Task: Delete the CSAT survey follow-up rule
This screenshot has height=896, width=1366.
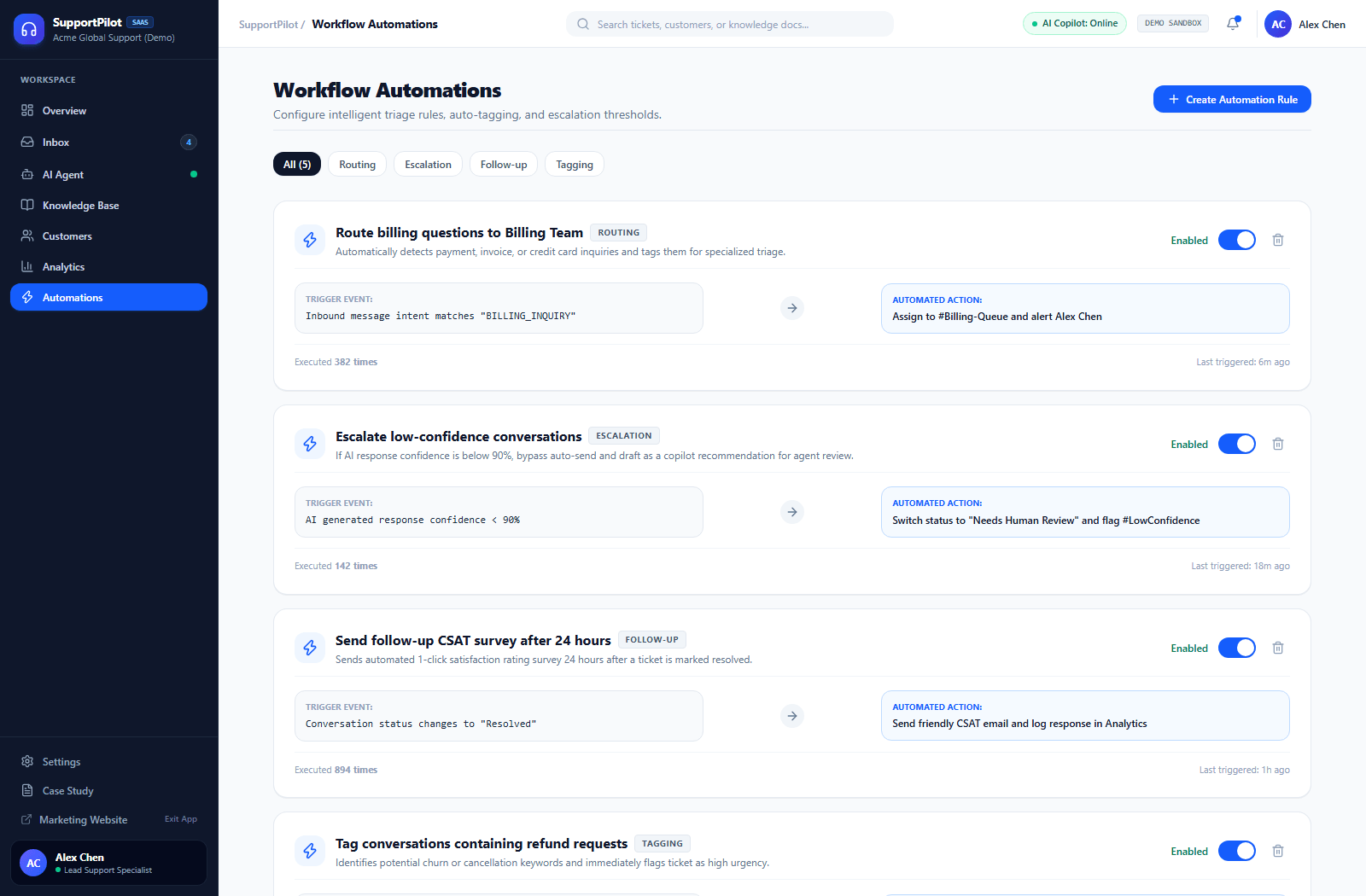Action: (1278, 648)
